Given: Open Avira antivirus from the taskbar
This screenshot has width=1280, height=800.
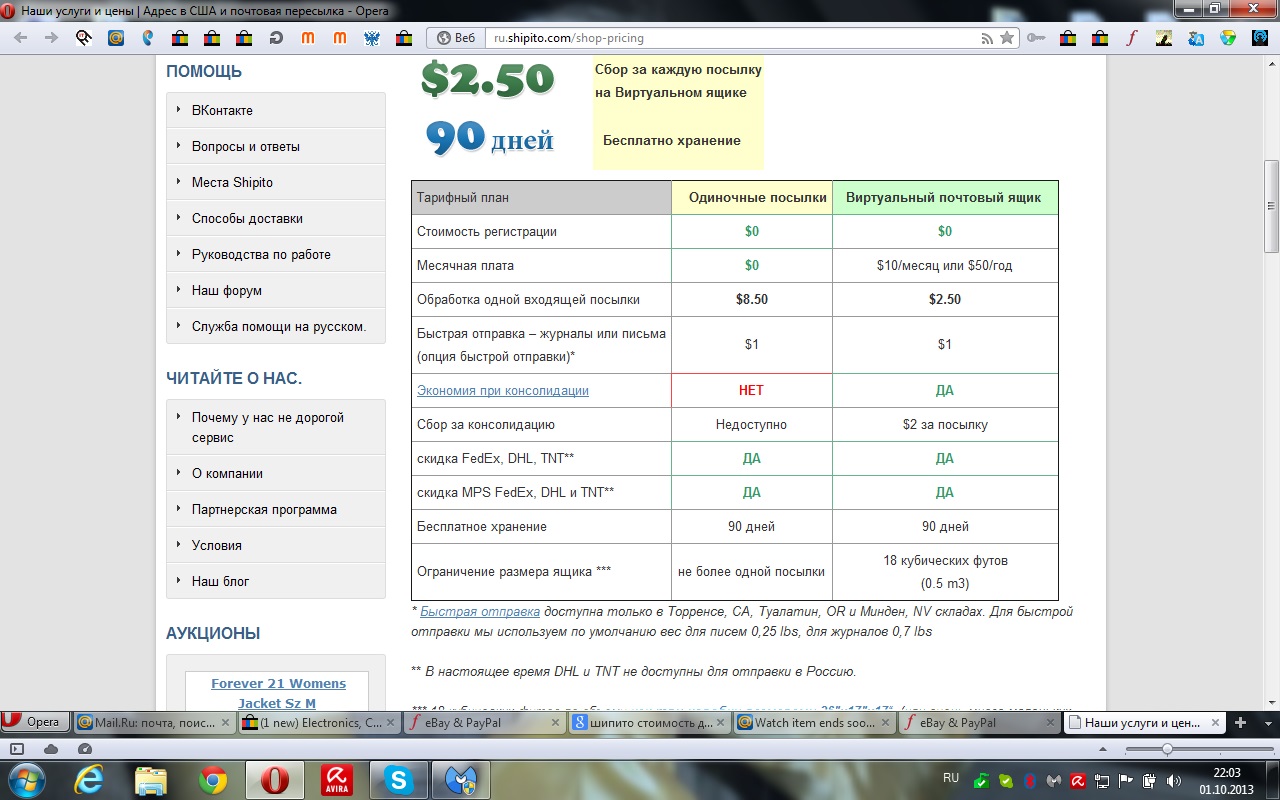Looking at the screenshot, I should pos(336,780).
